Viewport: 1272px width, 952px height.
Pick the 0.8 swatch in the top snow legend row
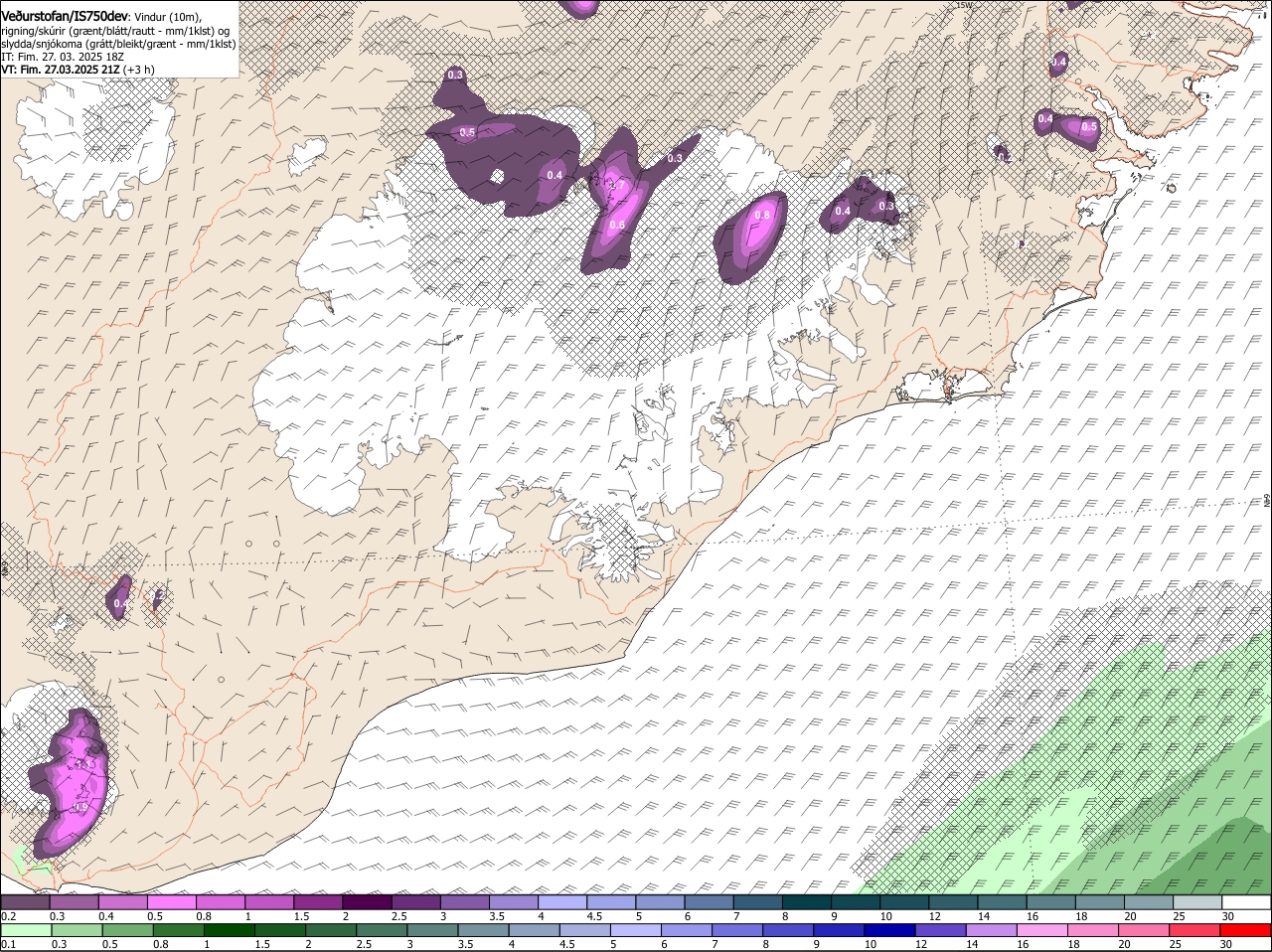[220, 902]
